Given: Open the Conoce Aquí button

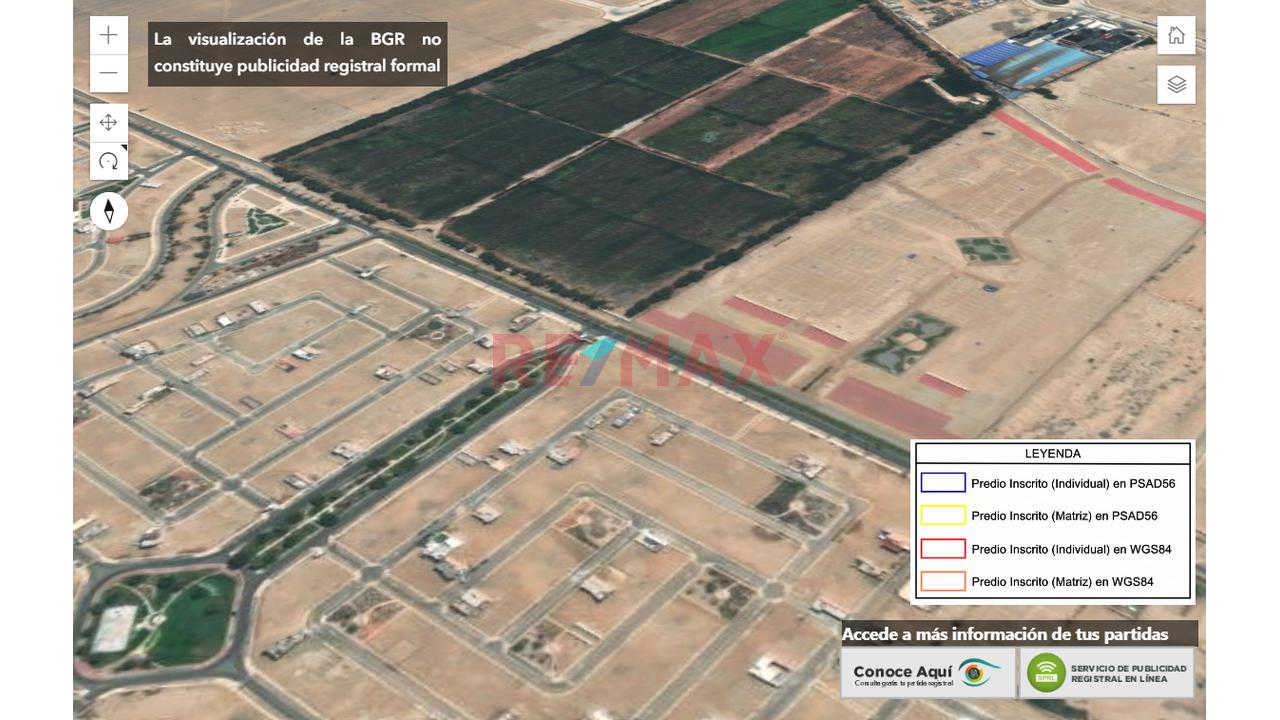Looking at the screenshot, I should [928, 673].
